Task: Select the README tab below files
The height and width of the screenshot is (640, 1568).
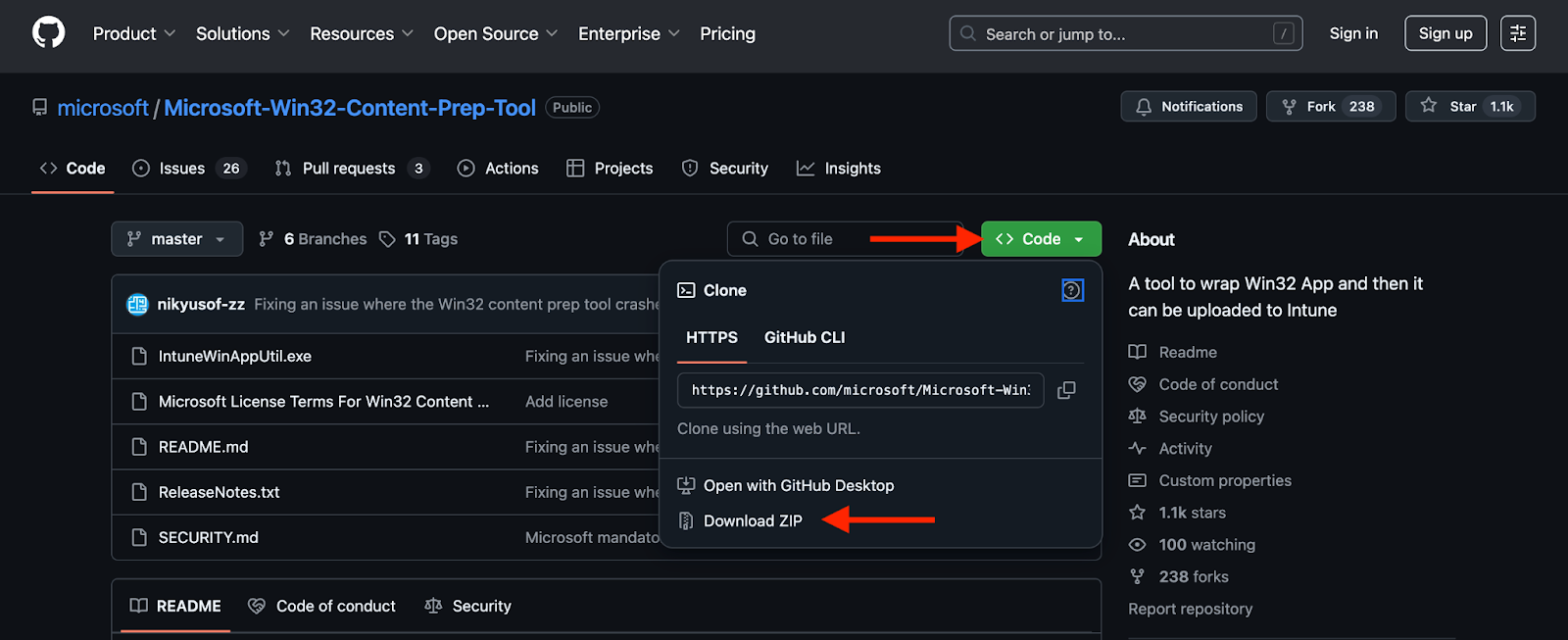Action: click(175, 606)
